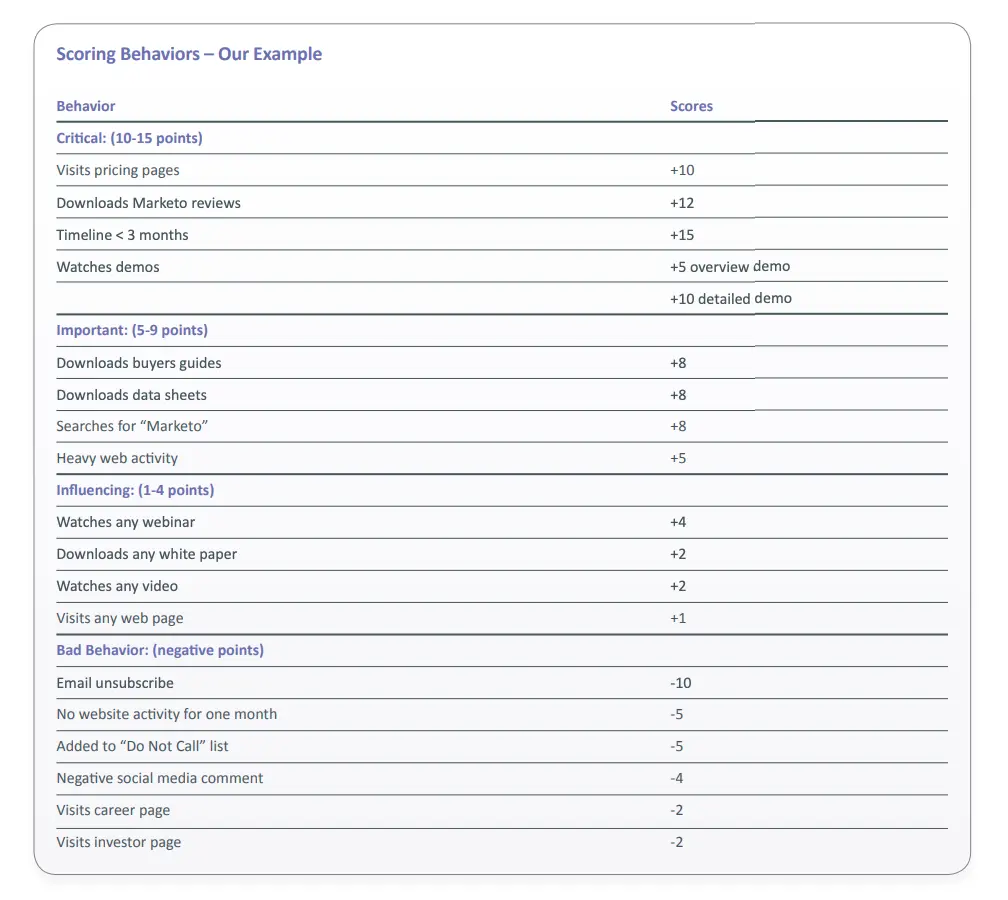Click the Downloads Marketo reviews entry
1008x900 pixels.
click(149, 202)
